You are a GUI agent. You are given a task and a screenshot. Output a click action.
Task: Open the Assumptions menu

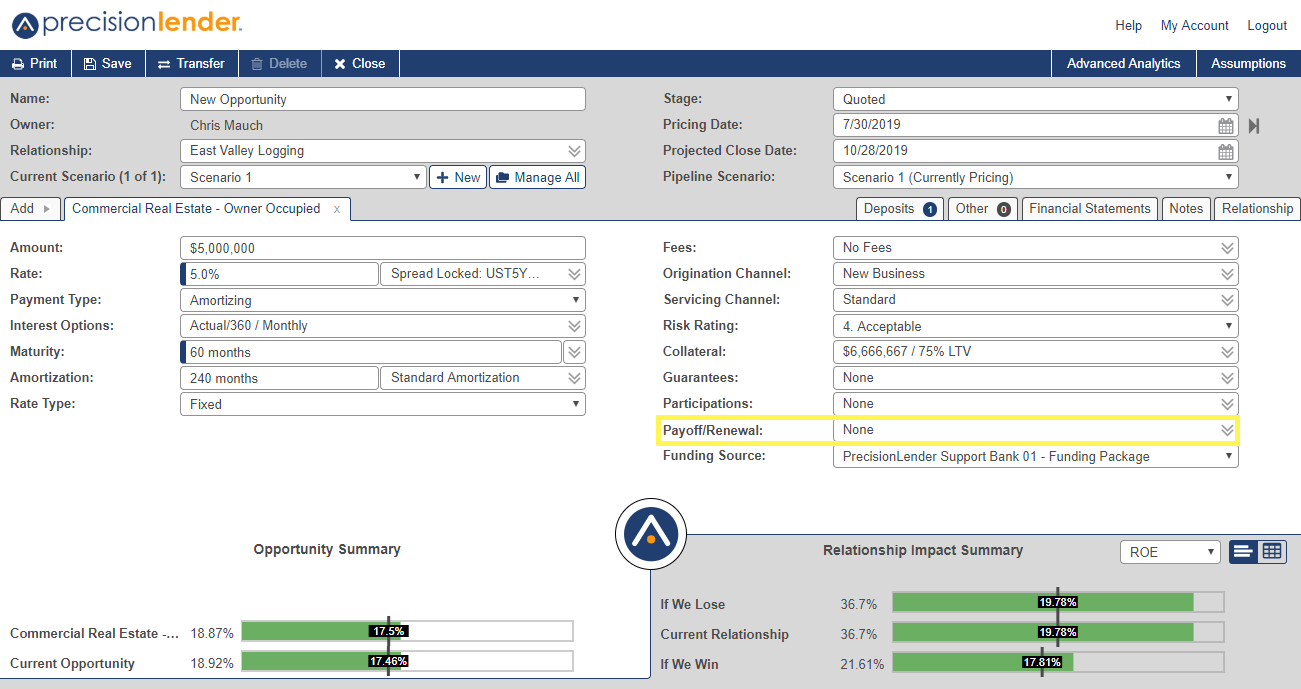click(1248, 63)
